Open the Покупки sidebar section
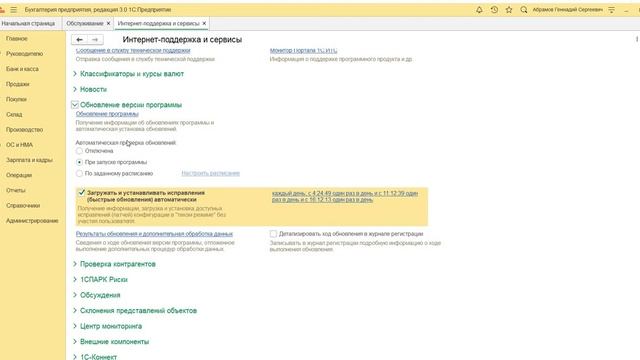Viewport: 640px width, 360px height. tap(16, 99)
